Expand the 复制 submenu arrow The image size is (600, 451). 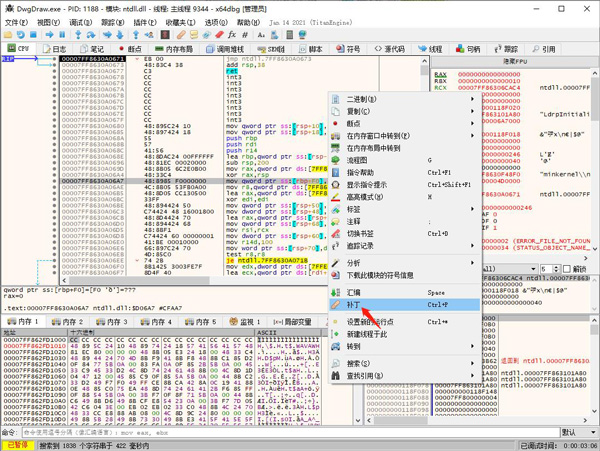pyautogui.click(x=473, y=111)
